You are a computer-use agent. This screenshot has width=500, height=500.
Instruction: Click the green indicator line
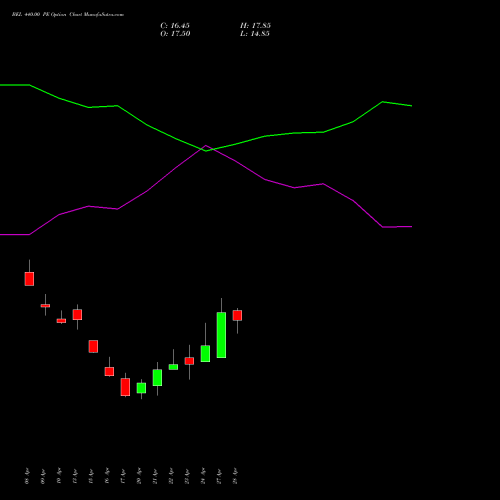click(x=206, y=151)
